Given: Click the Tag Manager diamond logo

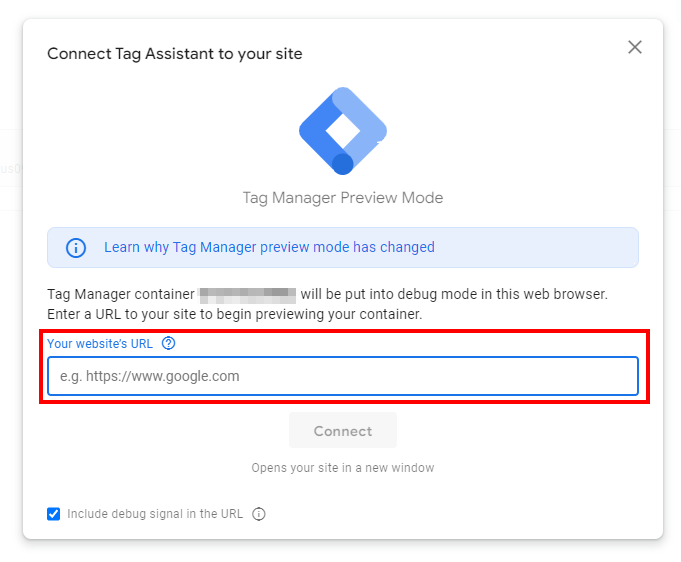Looking at the screenshot, I should [343, 131].
